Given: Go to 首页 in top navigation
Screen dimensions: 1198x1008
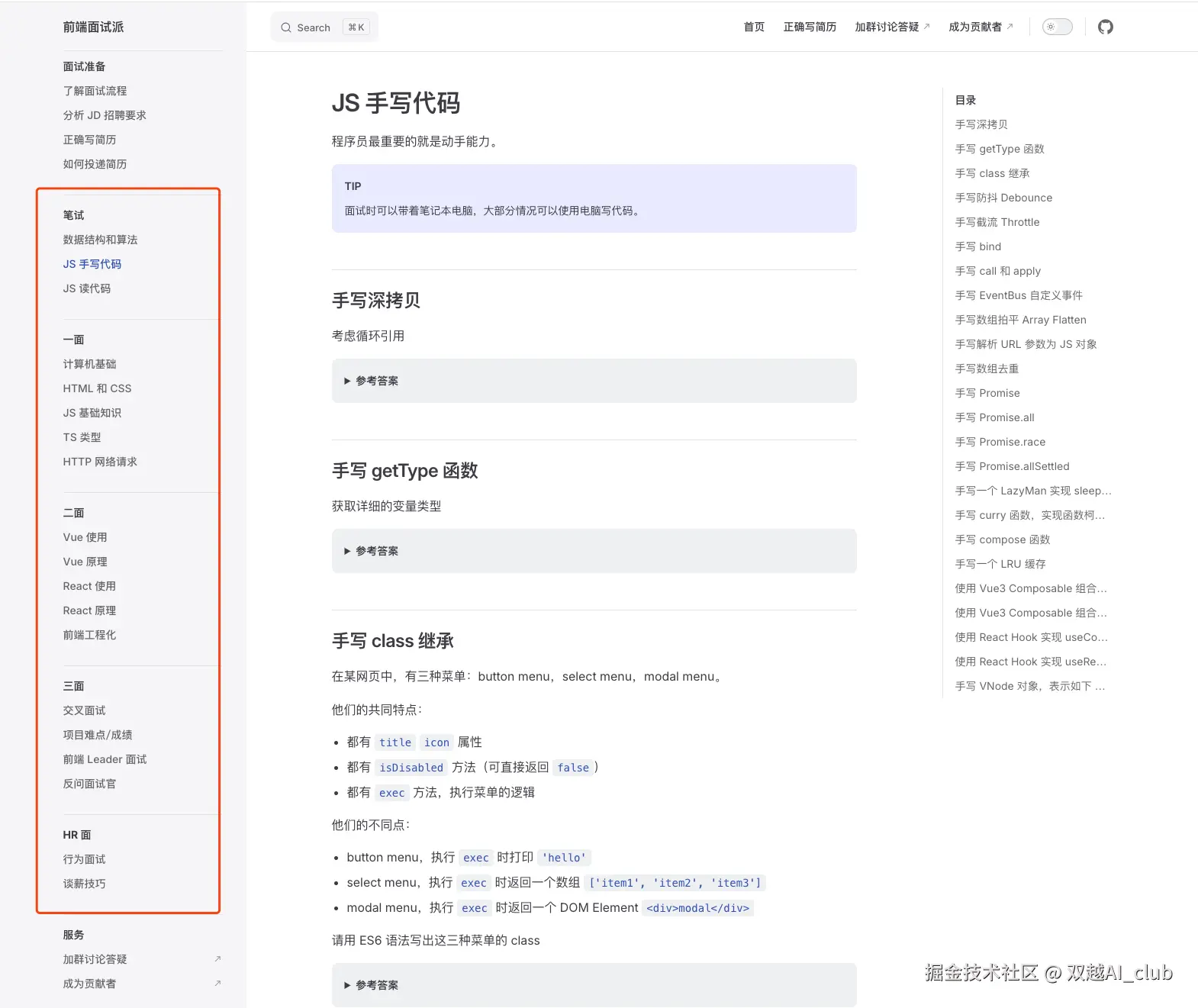Looking at the screenshot, I should tap(754, 27).
